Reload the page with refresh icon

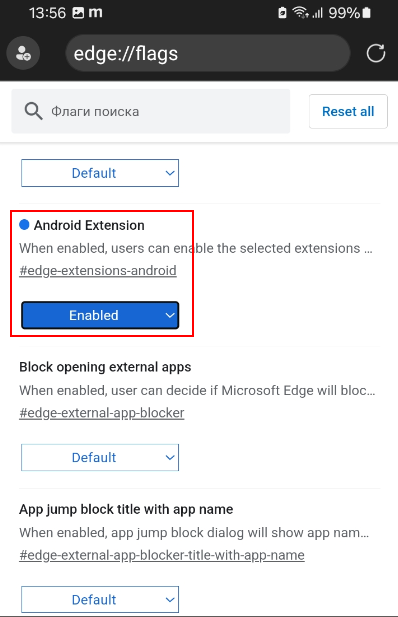[x=376, y=53]
